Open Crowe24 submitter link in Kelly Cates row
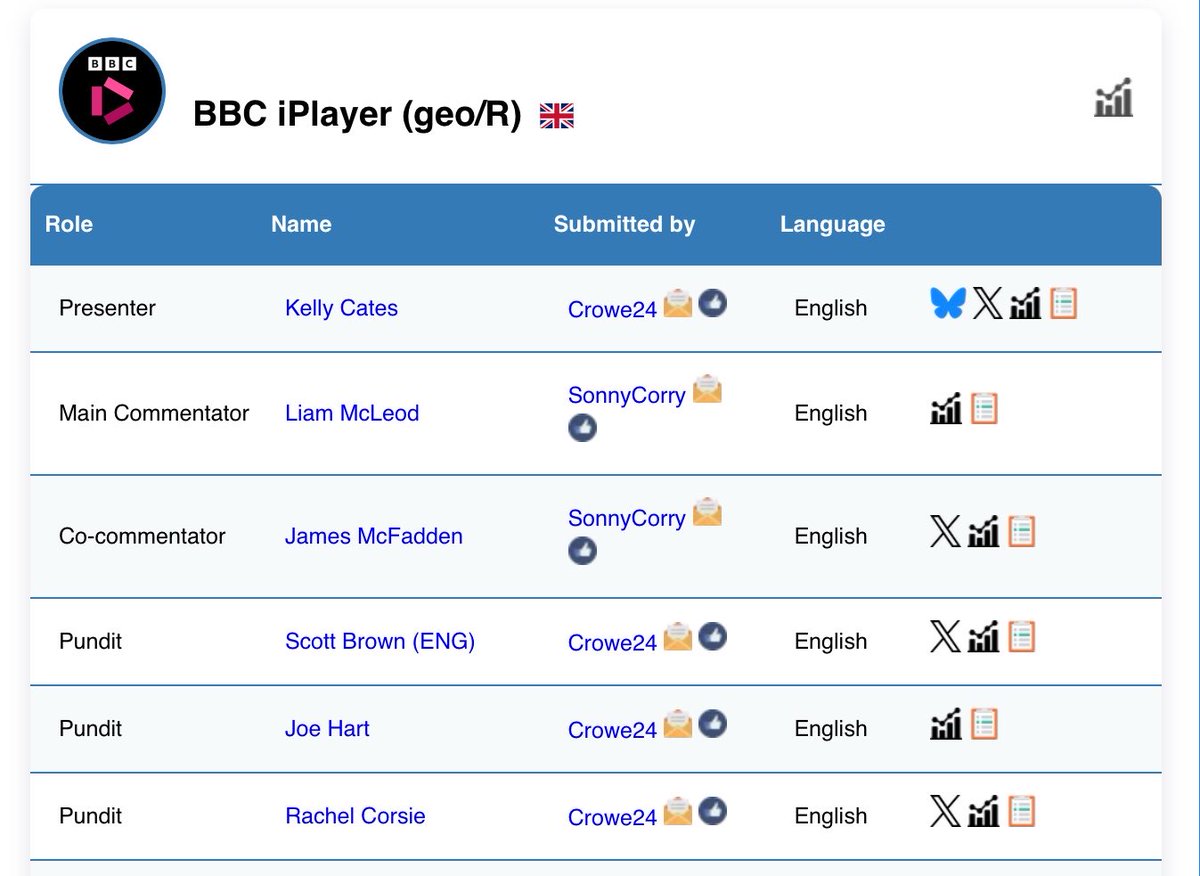 pyautogui.click(x=612, y=310)
